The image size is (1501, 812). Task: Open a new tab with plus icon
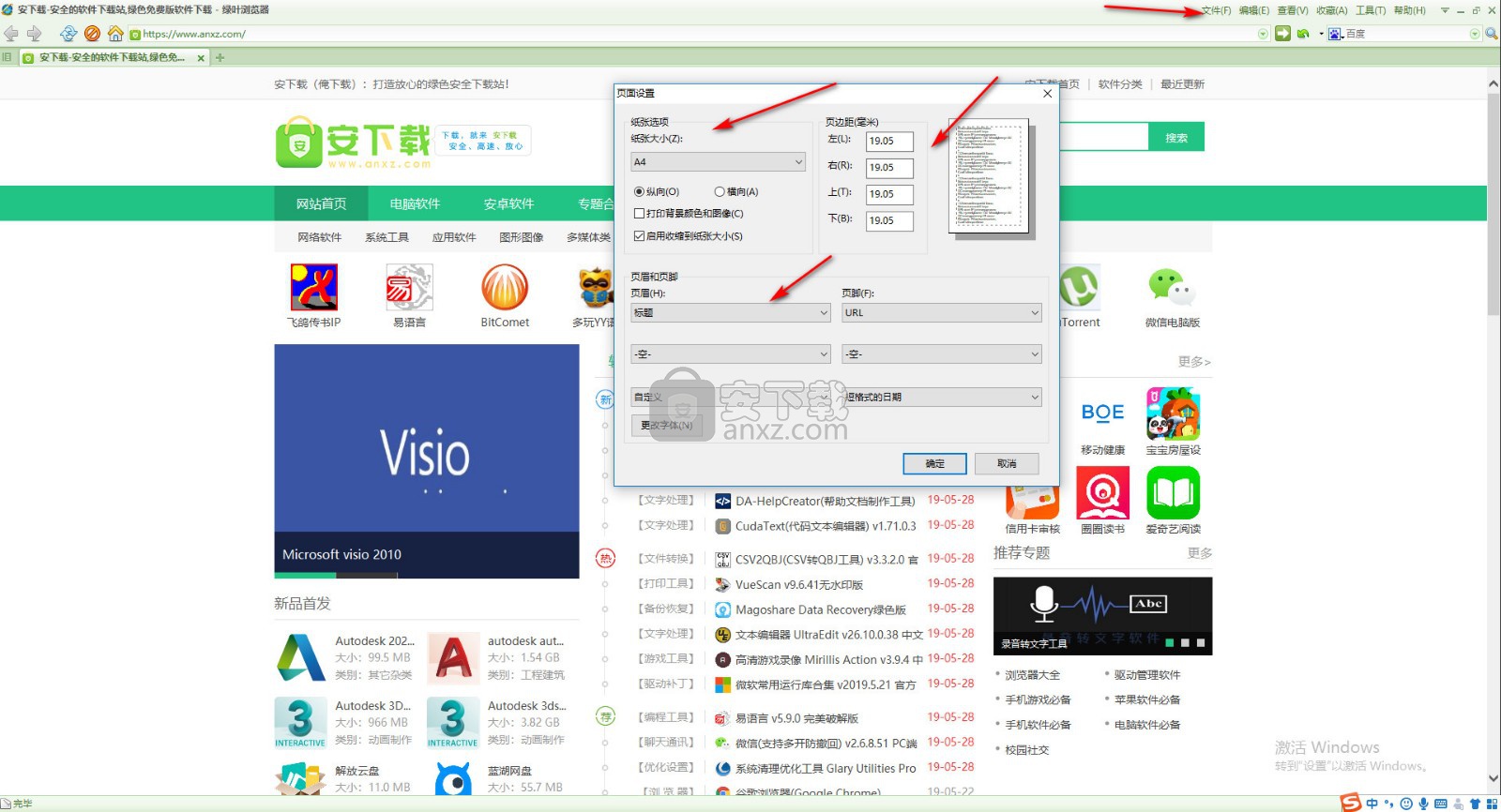tap(220, 57)
